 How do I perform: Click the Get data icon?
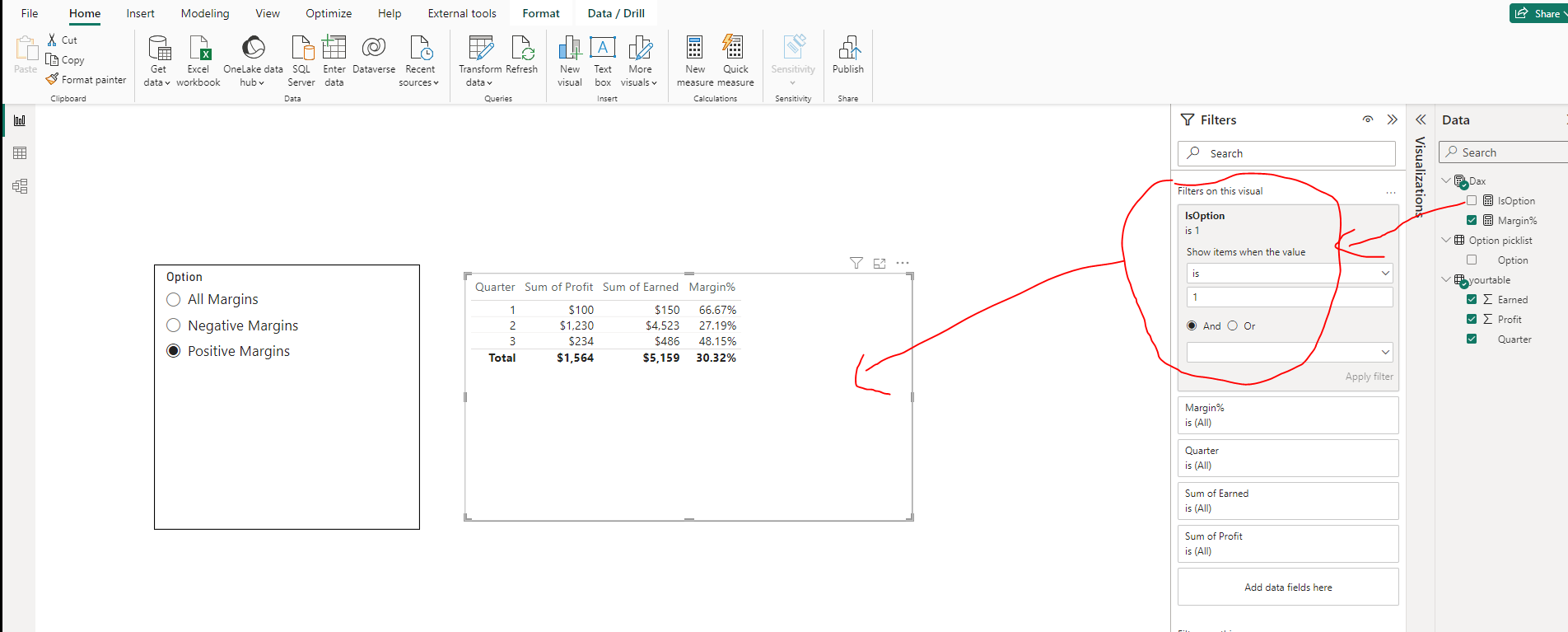point(158,49)
